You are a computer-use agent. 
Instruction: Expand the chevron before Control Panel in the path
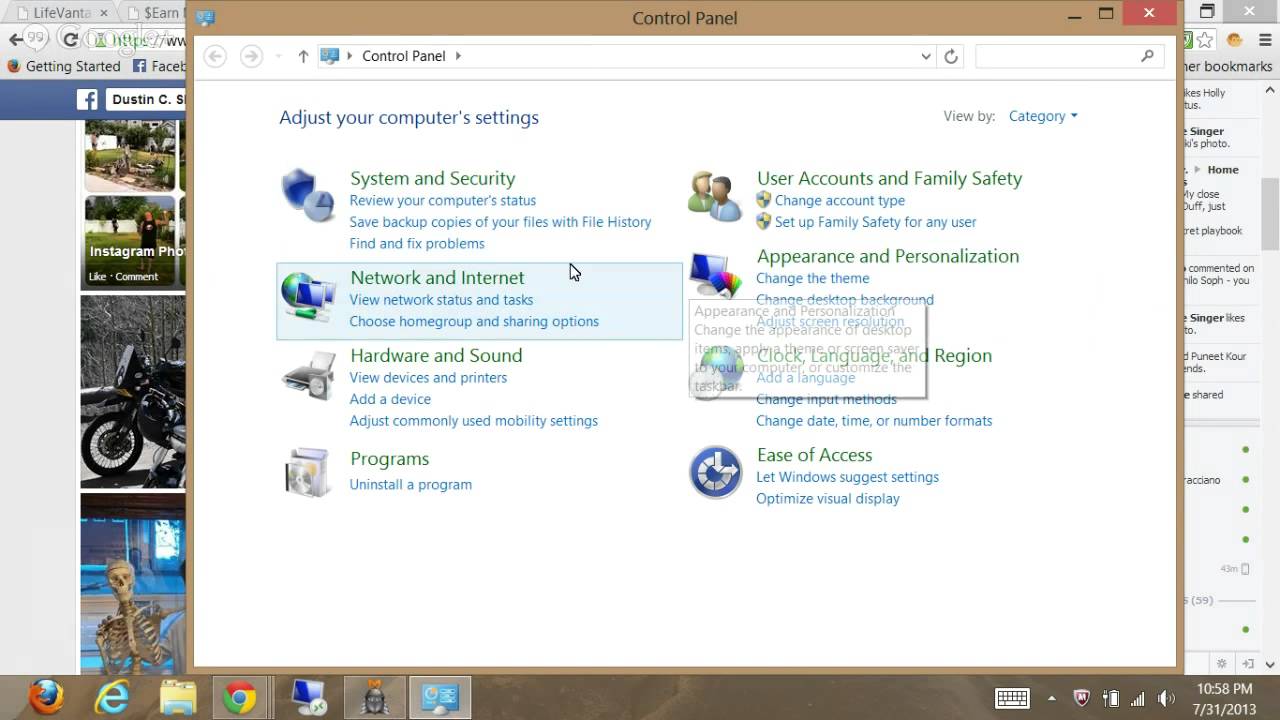(350, 56)
